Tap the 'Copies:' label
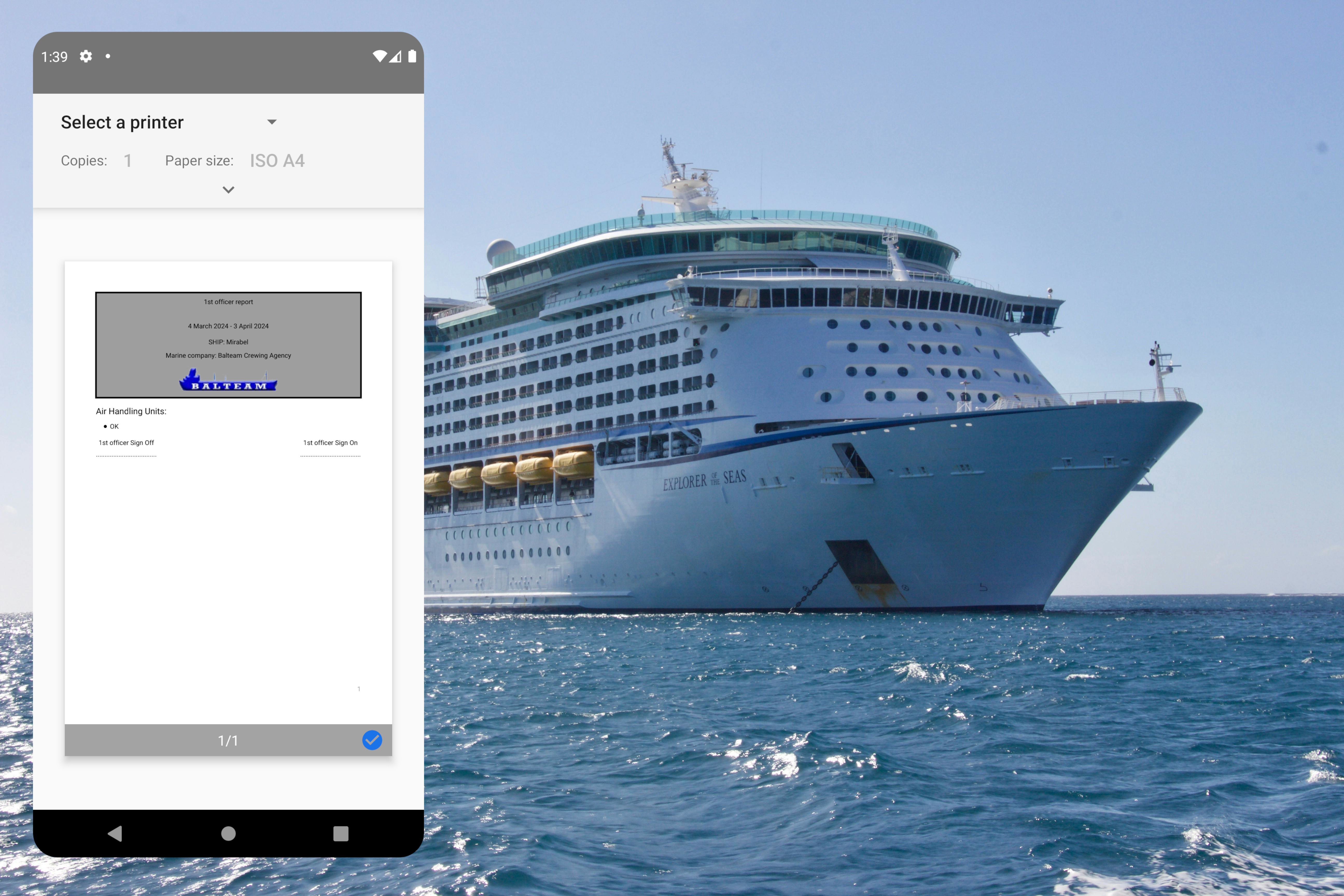1344x896 pixels. click(x=84, y=160)
